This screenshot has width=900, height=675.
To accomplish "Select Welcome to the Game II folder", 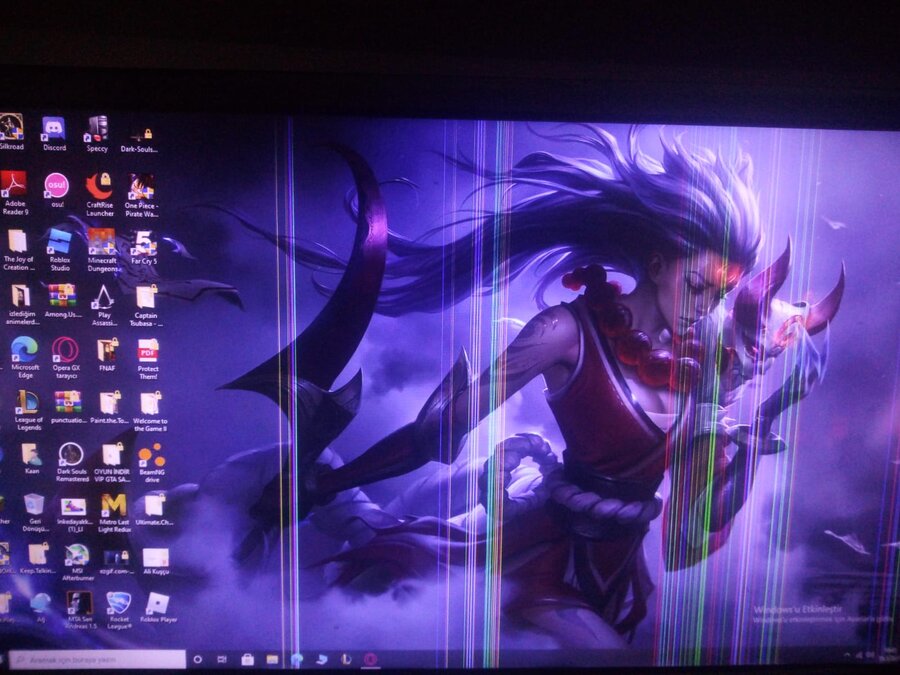I will click(150, 411).
